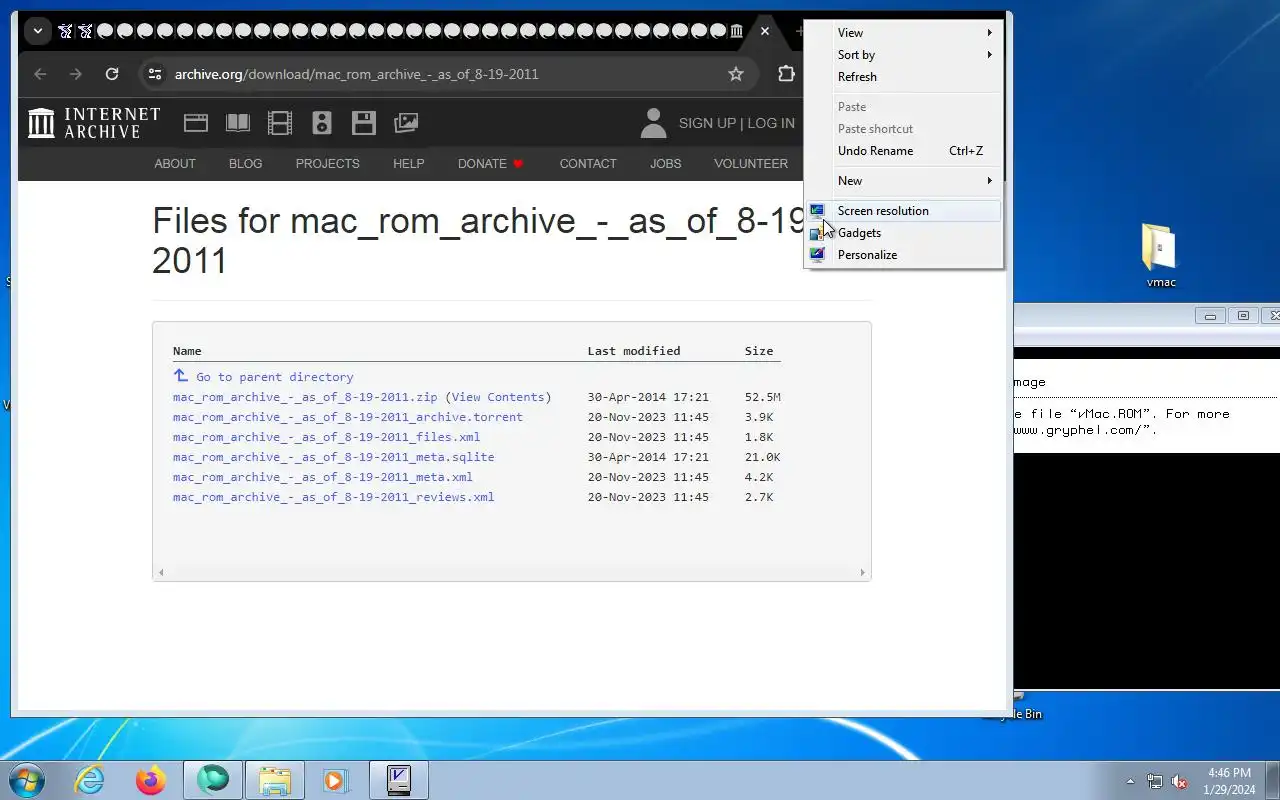Viewport: 1280px width, 800px height.
Task: Go back to the previous page
Action: [40, 74]
